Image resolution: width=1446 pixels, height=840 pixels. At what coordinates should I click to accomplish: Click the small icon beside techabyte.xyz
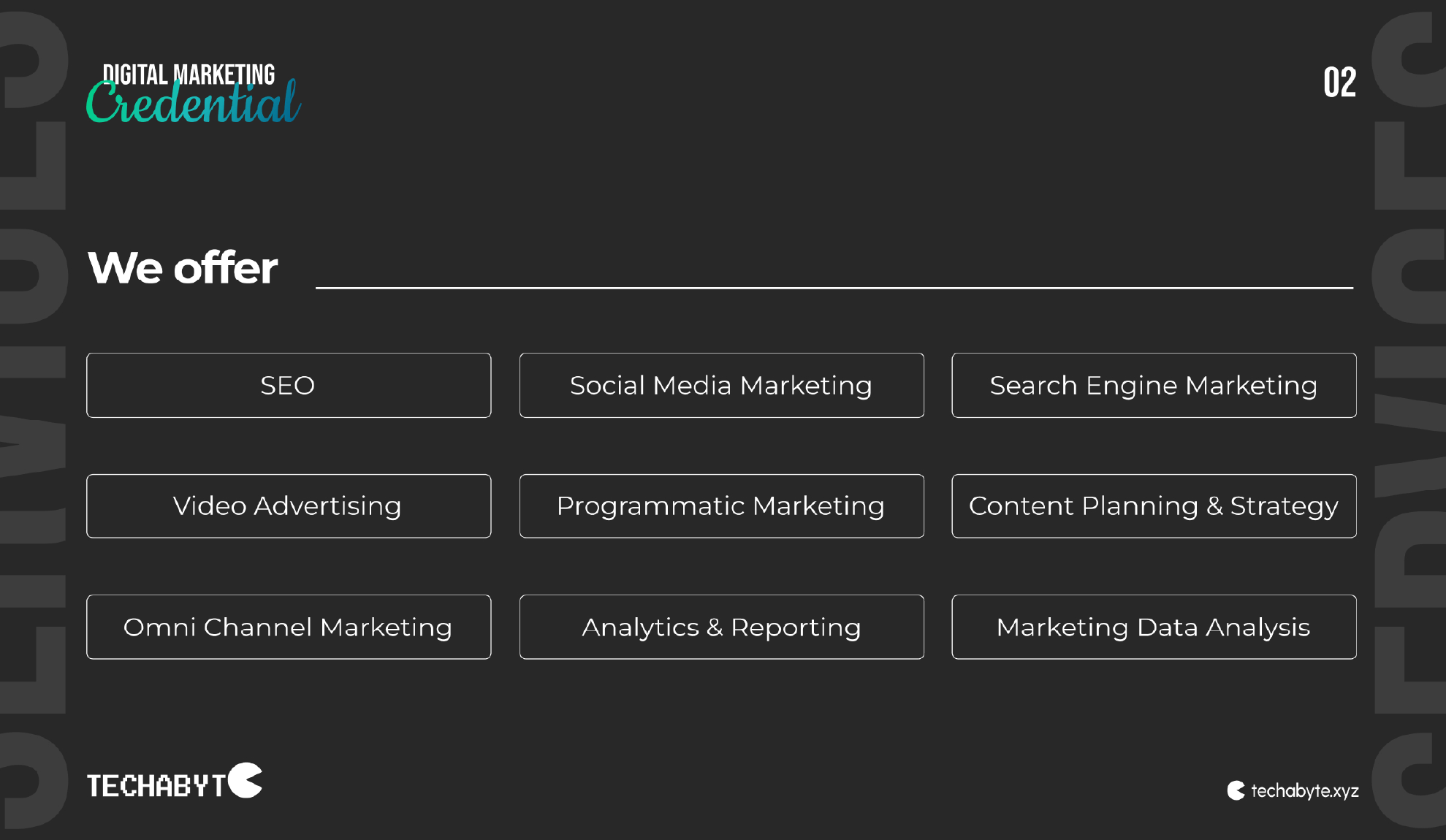point(1236,790)
